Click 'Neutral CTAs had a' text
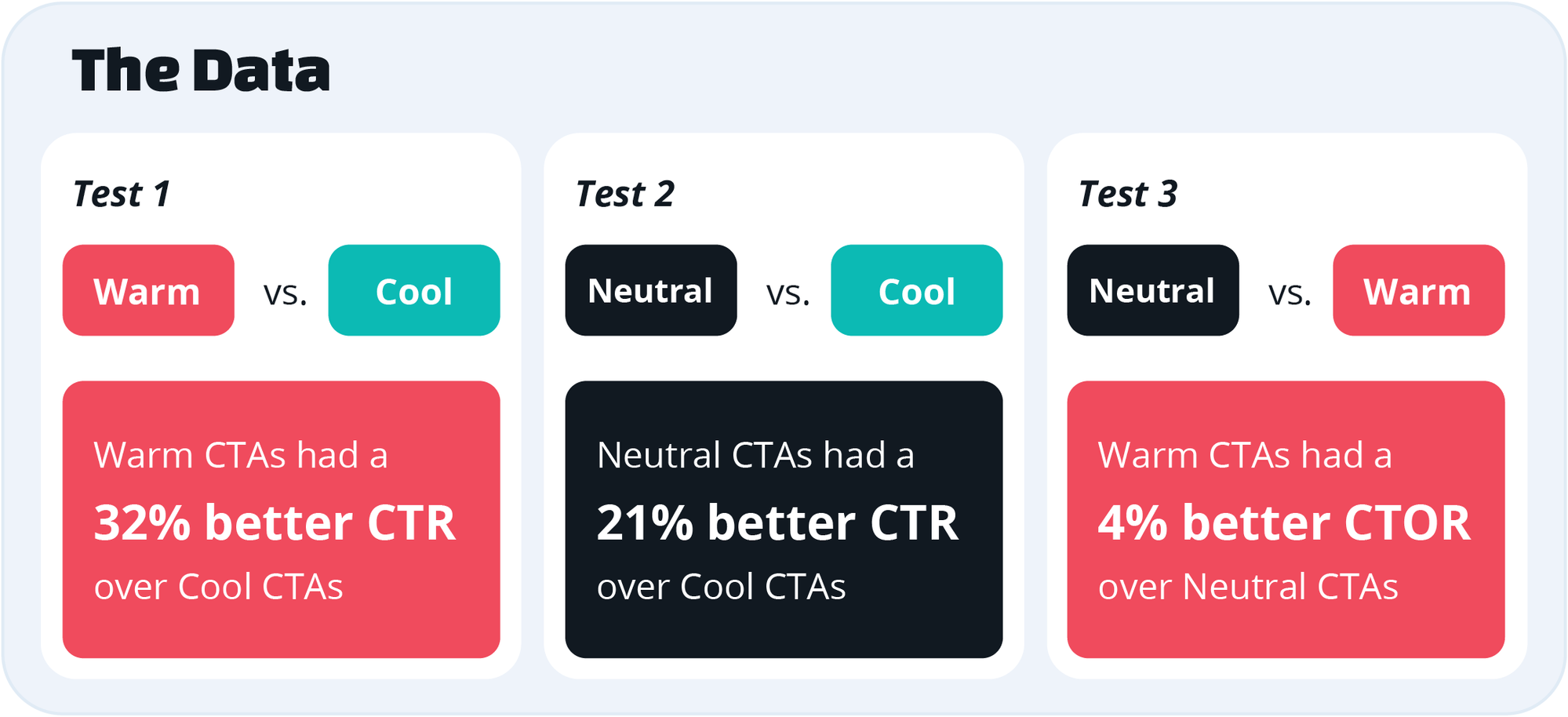Viewport: 1568px width, 717px height. [x=755, y=455]
